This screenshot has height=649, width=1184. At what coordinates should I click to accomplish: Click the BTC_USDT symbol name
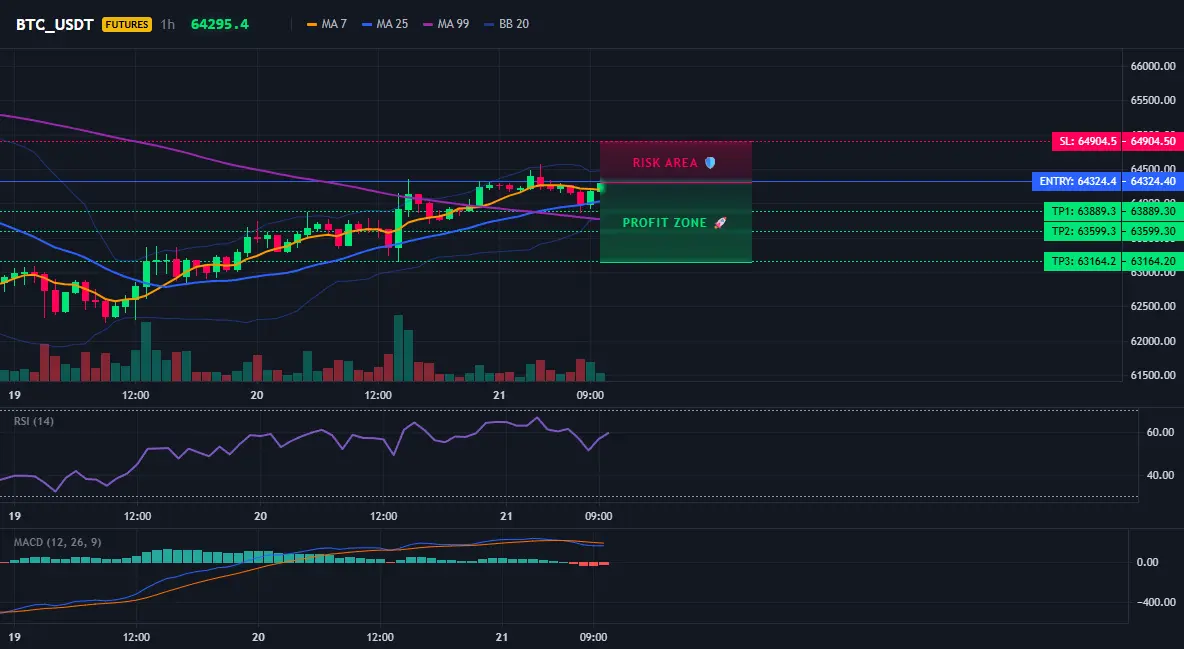54,24
